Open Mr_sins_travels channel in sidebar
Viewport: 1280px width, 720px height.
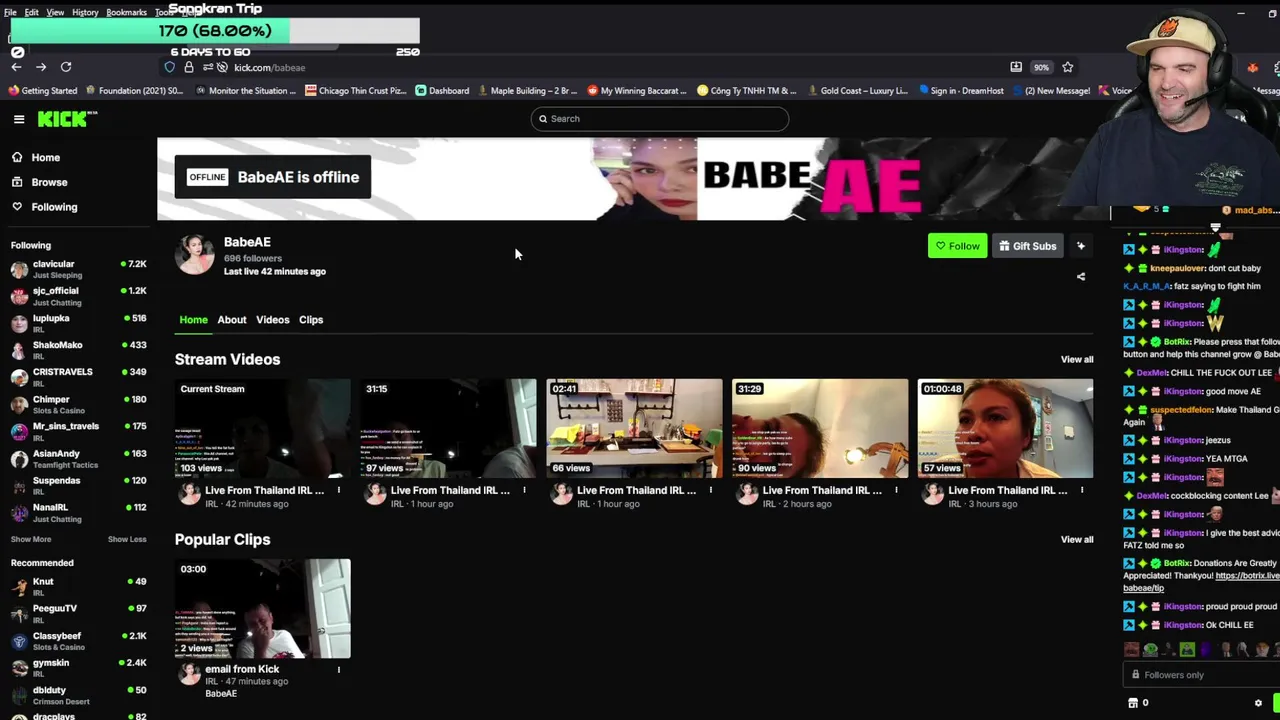pos(78,431)
